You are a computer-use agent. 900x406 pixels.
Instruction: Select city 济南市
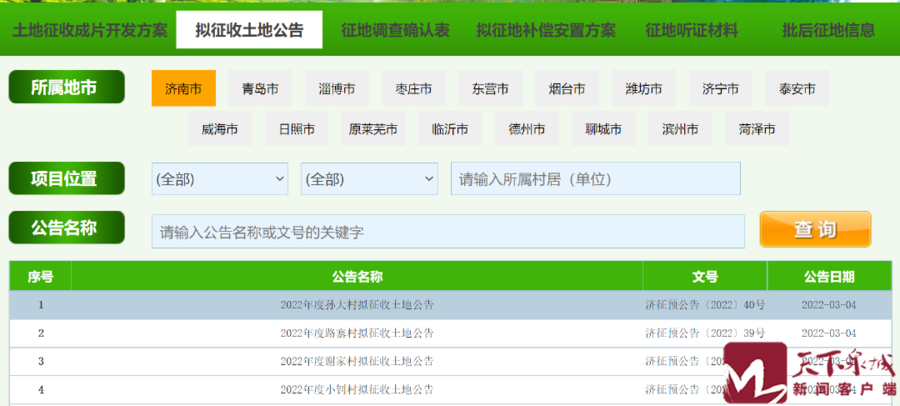(x=184, y=88)
